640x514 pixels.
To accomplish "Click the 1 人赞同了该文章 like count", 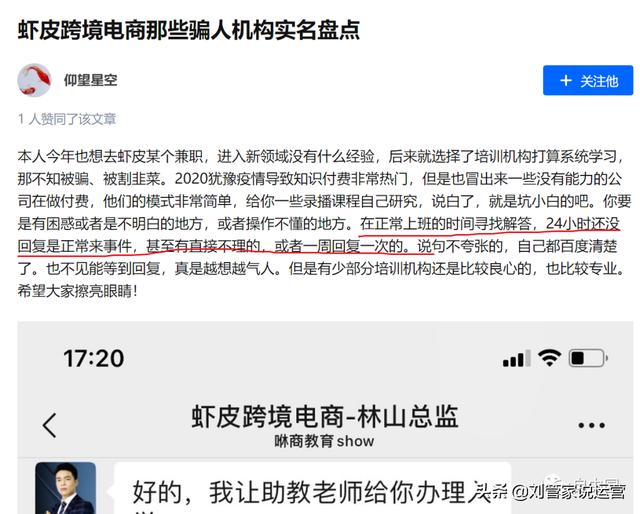I will (x=67, y=119).
